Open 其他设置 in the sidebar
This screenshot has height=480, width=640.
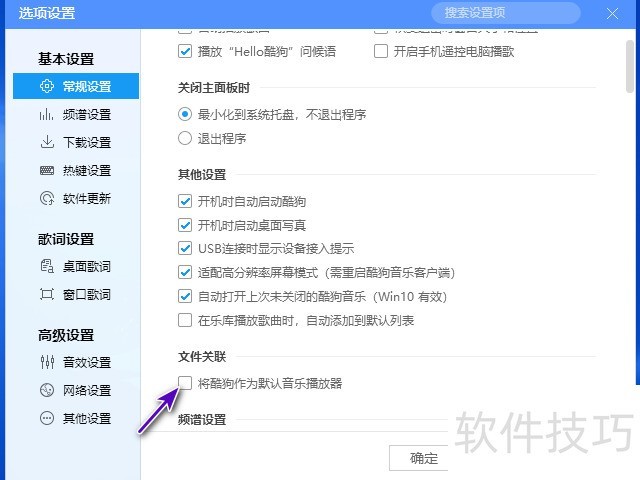(x=86, y=419)
